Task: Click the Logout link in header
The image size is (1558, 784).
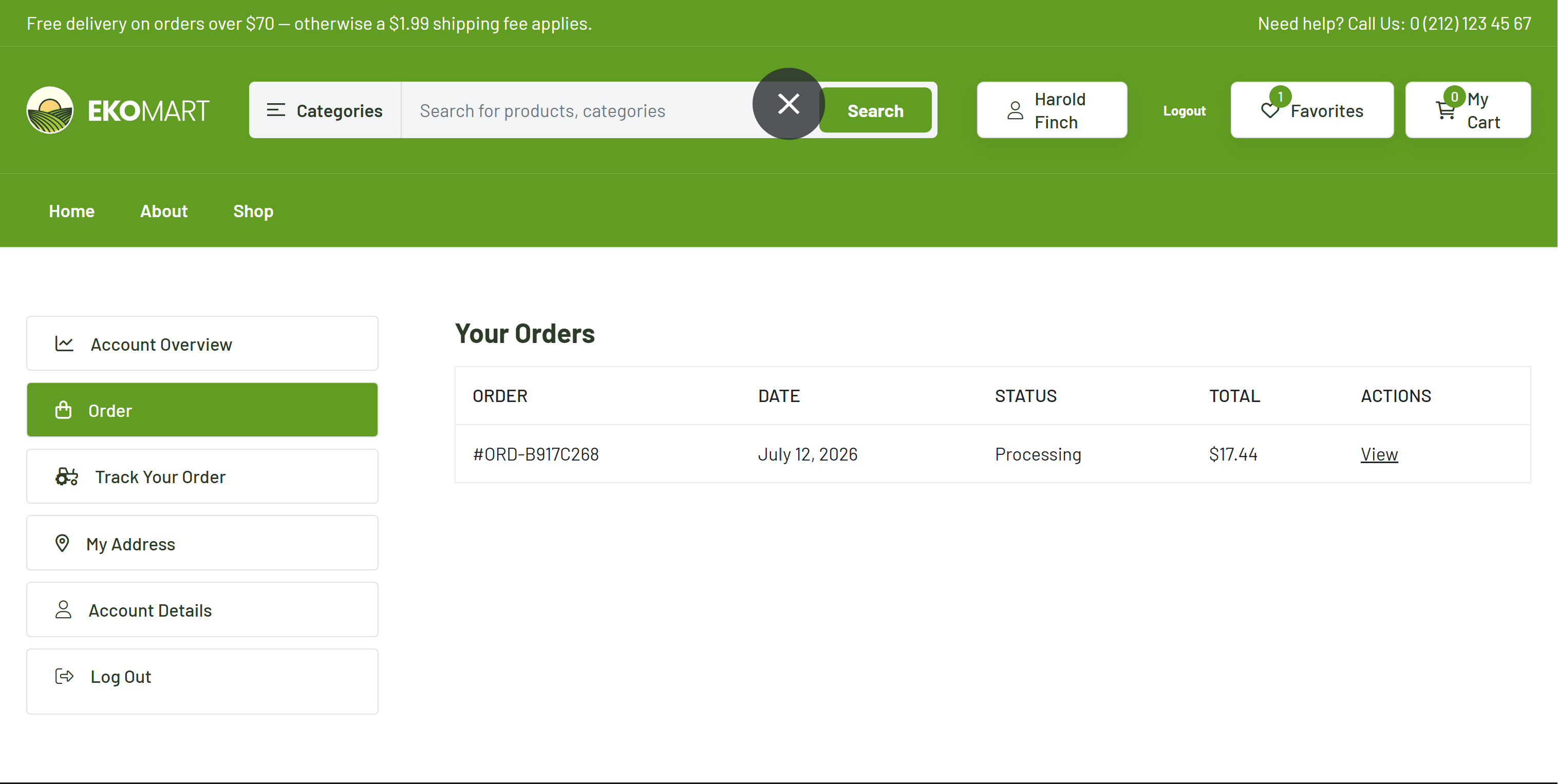Action: click(1184, 110)
